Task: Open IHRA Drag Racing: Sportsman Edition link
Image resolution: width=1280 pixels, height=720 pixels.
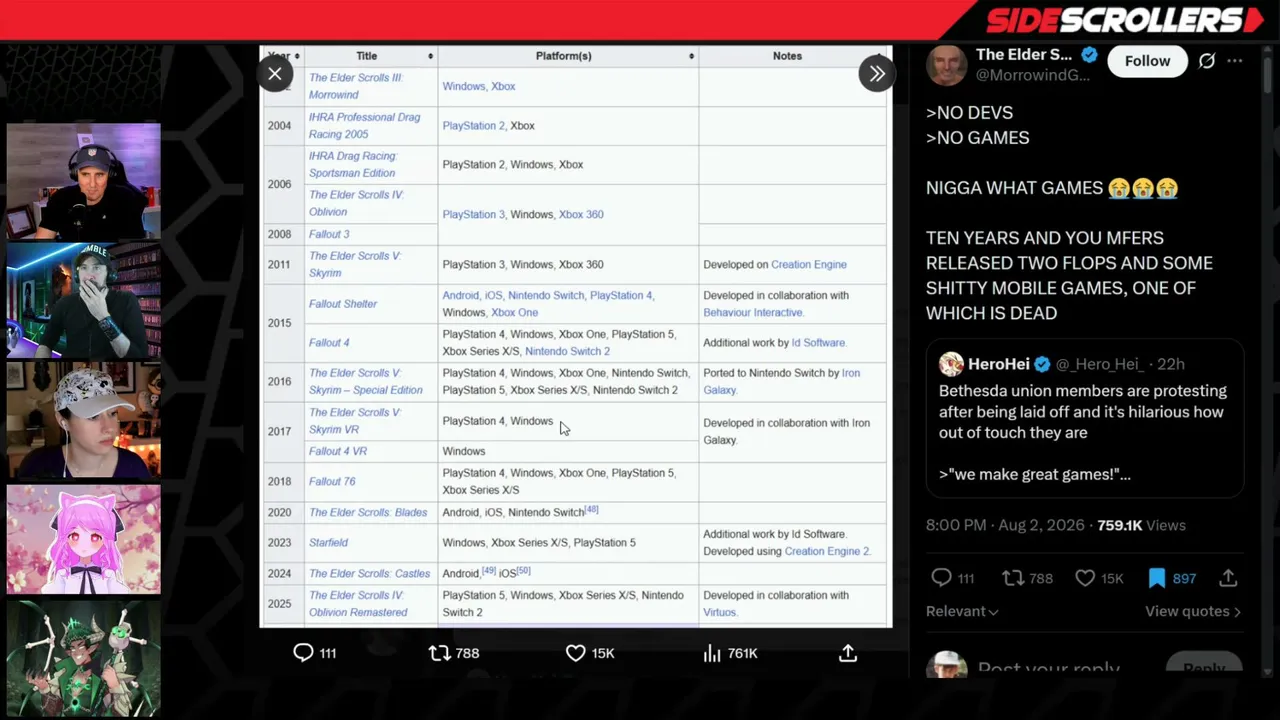Action: [353, 164]
